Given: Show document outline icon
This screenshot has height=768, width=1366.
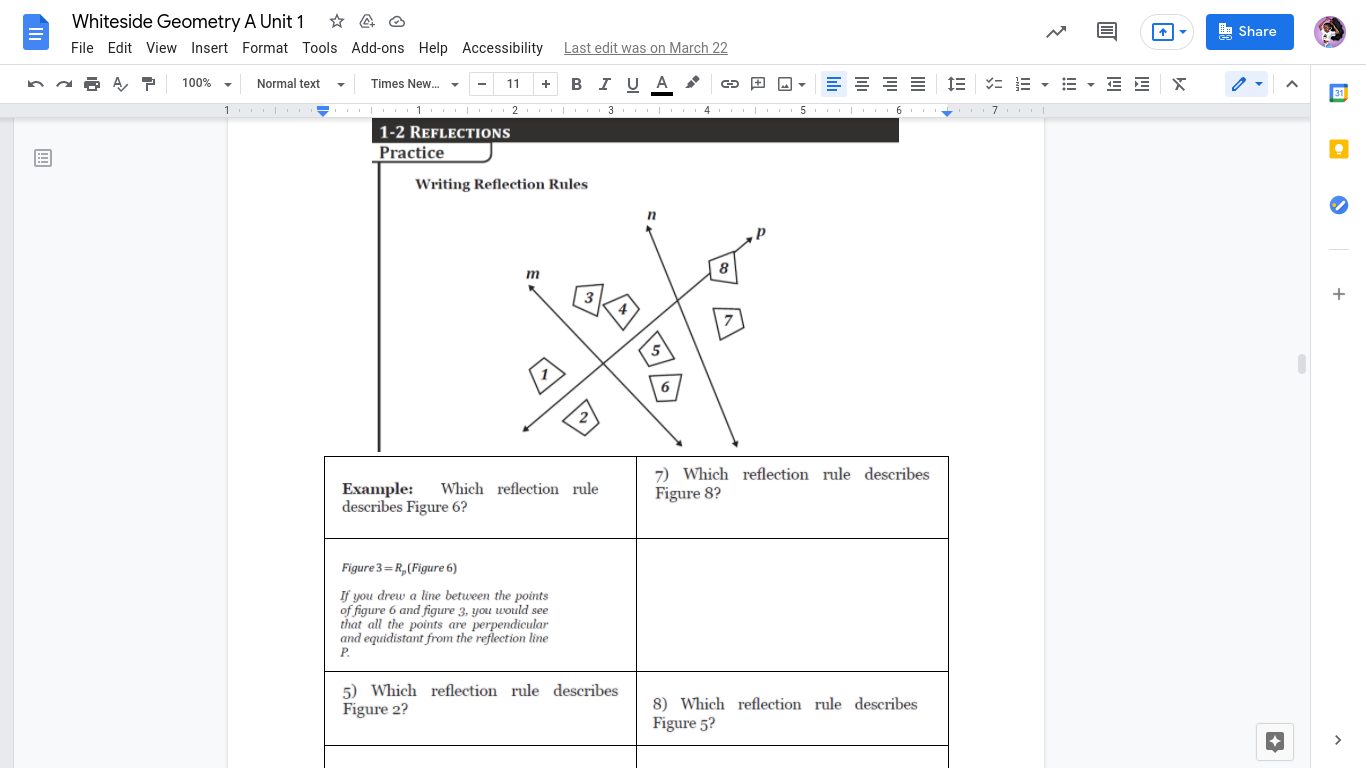Looking at the screenshot, I should (x=43, y=158).
